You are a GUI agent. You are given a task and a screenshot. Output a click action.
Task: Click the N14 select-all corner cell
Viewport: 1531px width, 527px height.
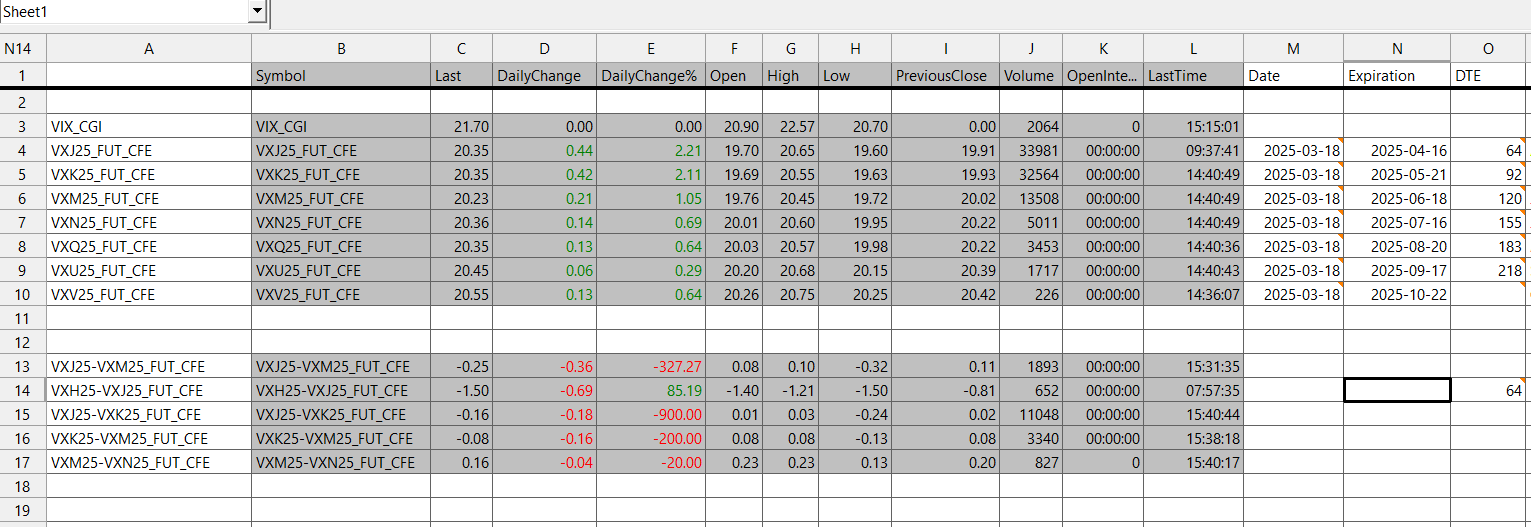[x=23, y=48]
